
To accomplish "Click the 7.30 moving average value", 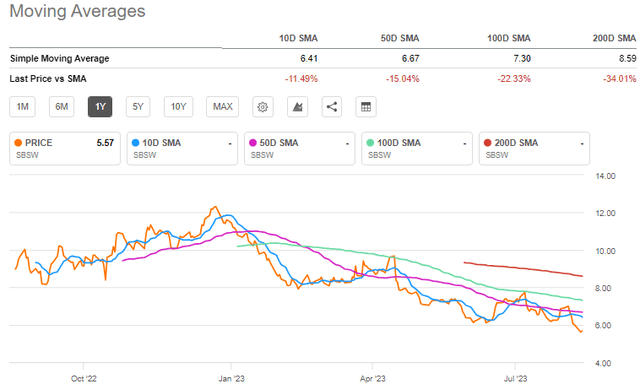I will 522,59.
